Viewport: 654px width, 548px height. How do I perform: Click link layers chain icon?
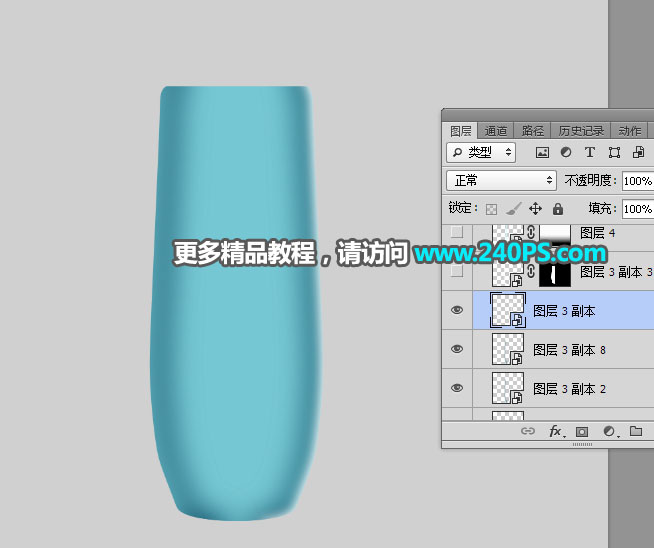528,431
